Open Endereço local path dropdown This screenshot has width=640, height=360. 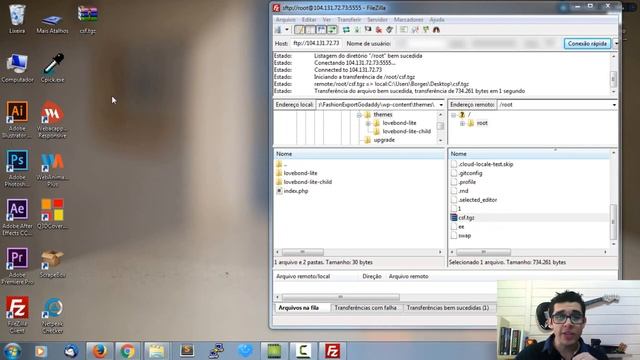pos(441,105)
